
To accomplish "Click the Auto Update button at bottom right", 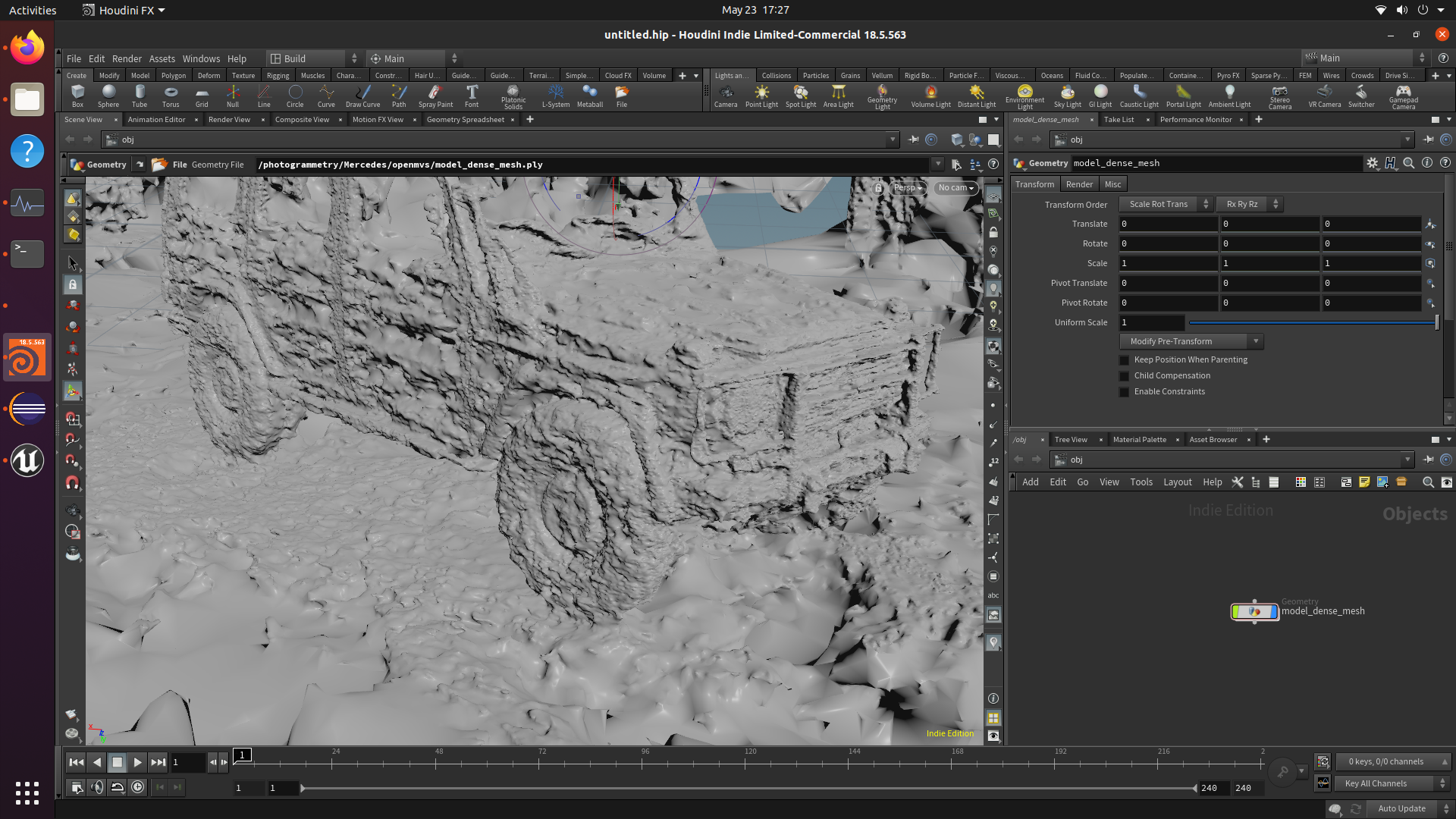I will point(1401,808).
